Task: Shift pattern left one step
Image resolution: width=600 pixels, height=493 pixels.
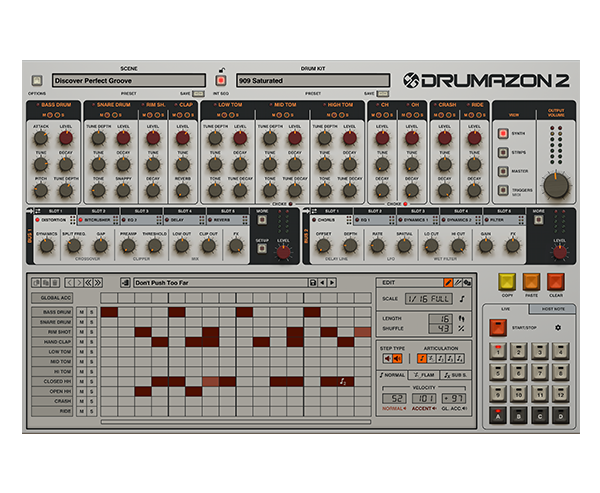Action: [x=69, y=283]
